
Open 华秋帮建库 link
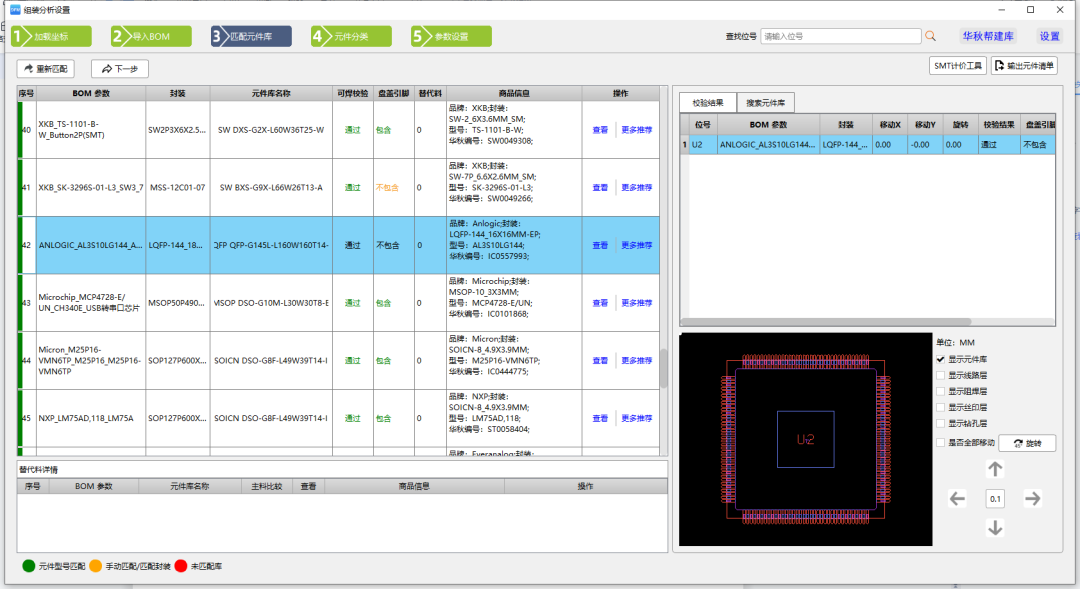988,37
